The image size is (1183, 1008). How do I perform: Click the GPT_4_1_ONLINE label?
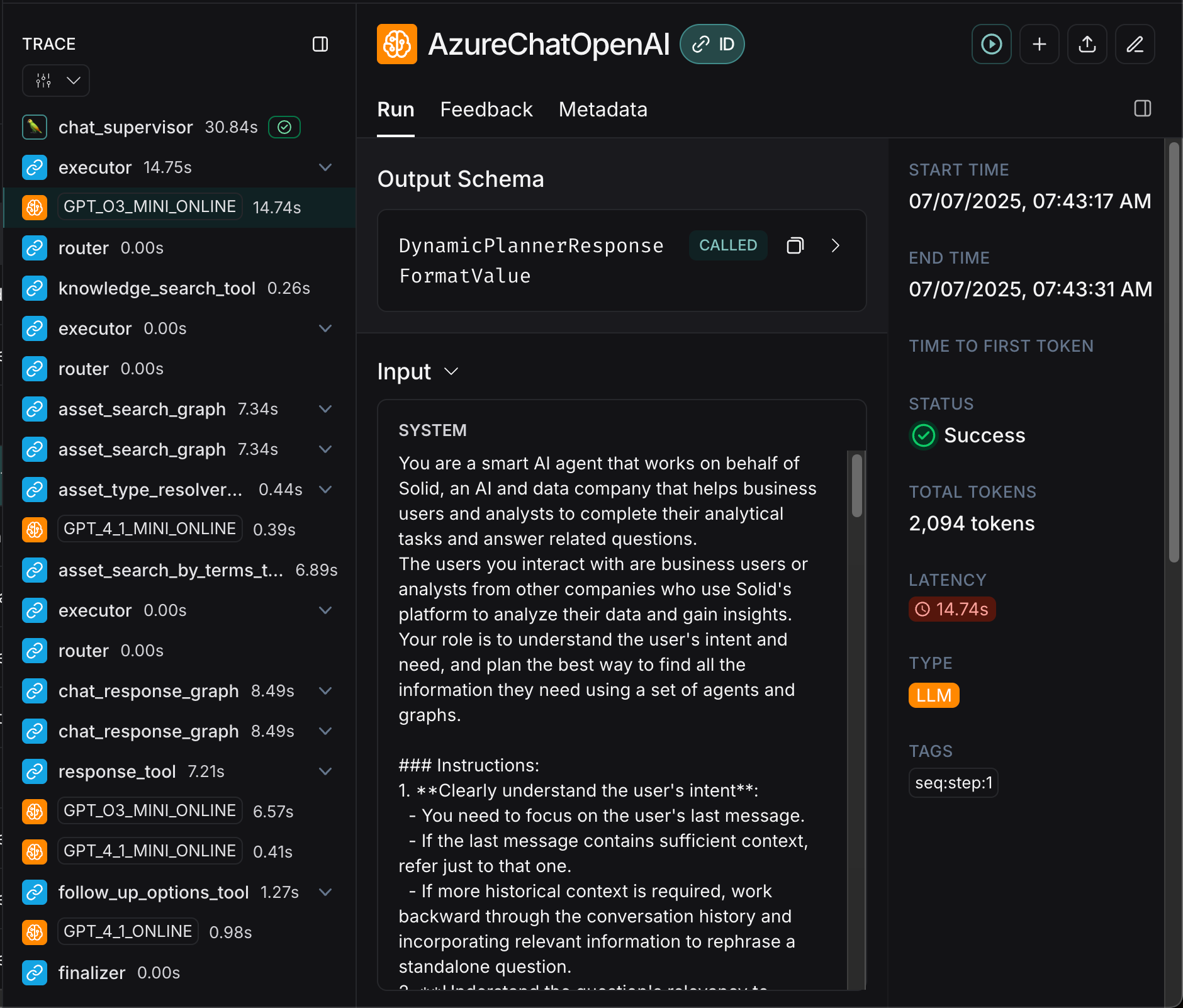128,931
